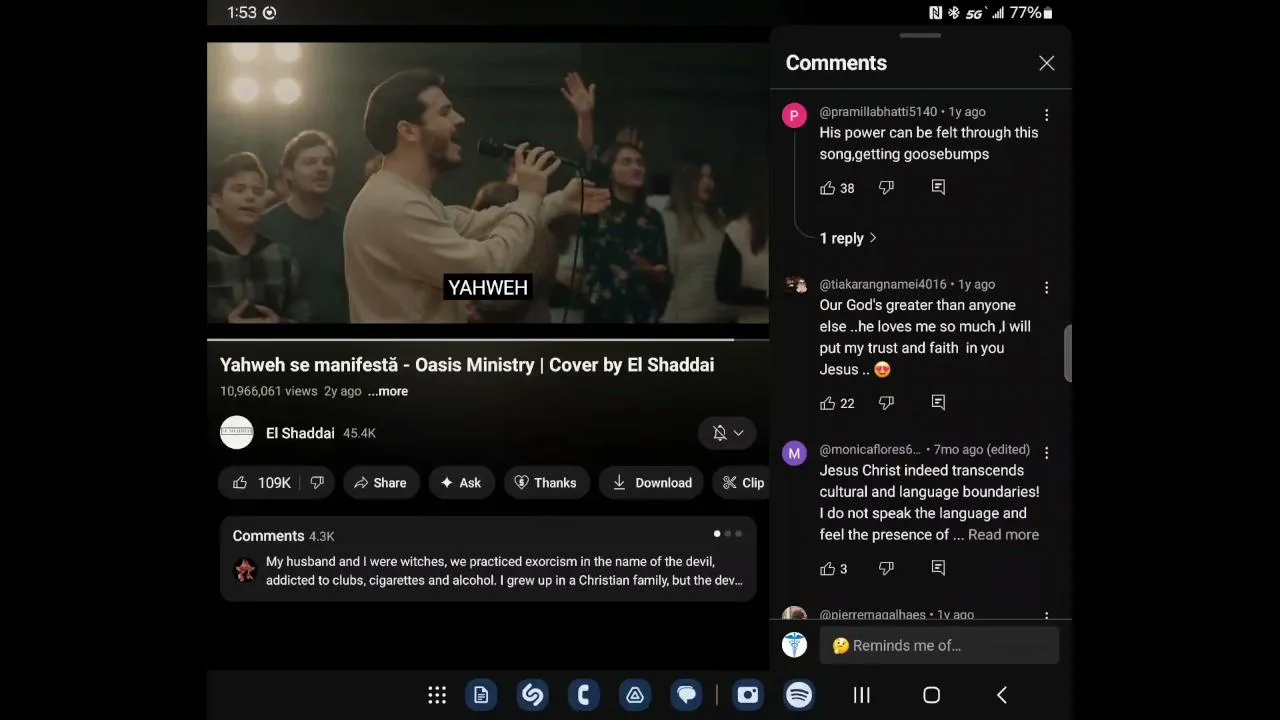Launch the triangle-icon app from taskbar
Image resolution: width=1280 pixels, height=720 pixels.
point(635,695)
